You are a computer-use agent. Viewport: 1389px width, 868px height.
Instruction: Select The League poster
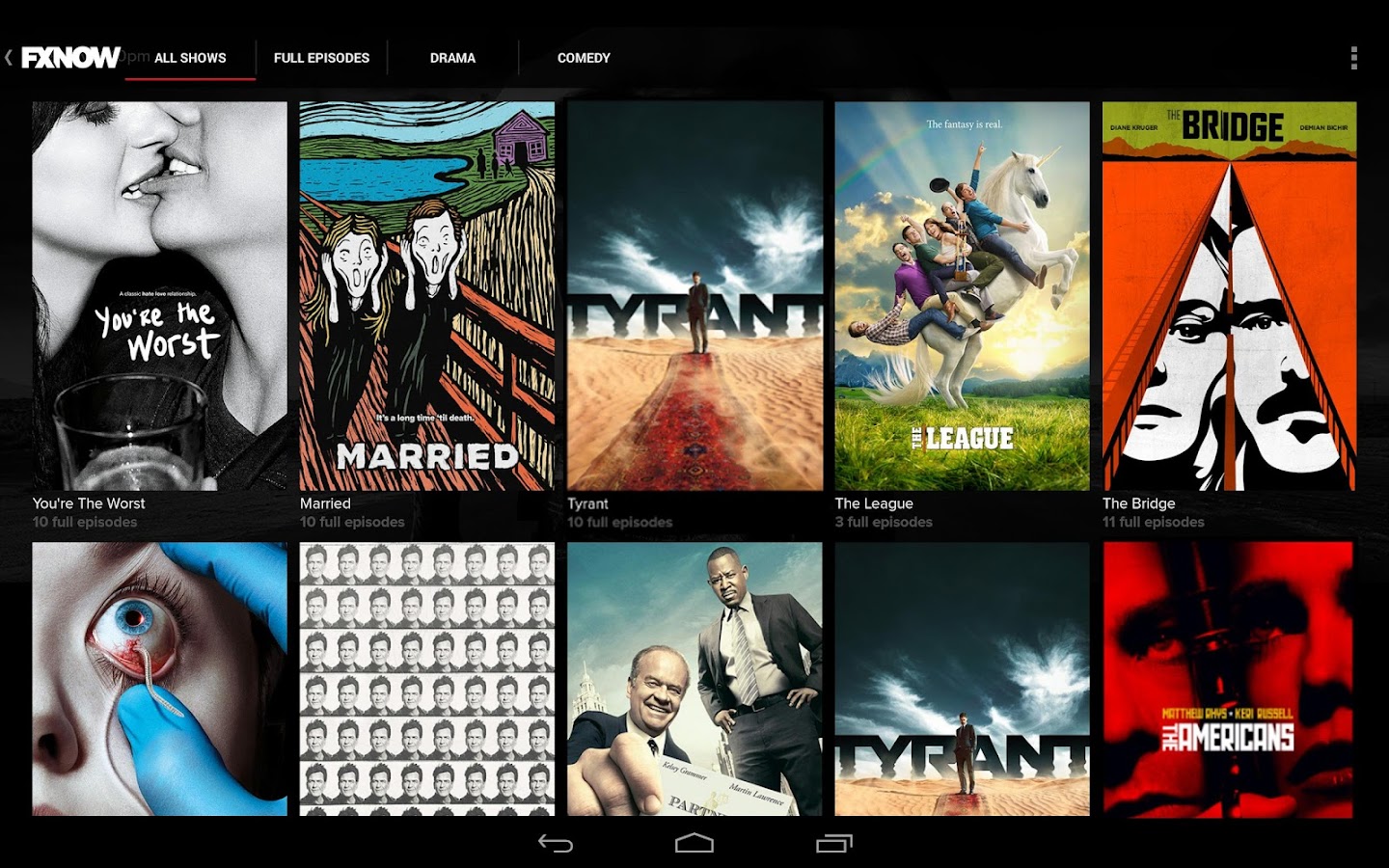(x=962, y=289)
